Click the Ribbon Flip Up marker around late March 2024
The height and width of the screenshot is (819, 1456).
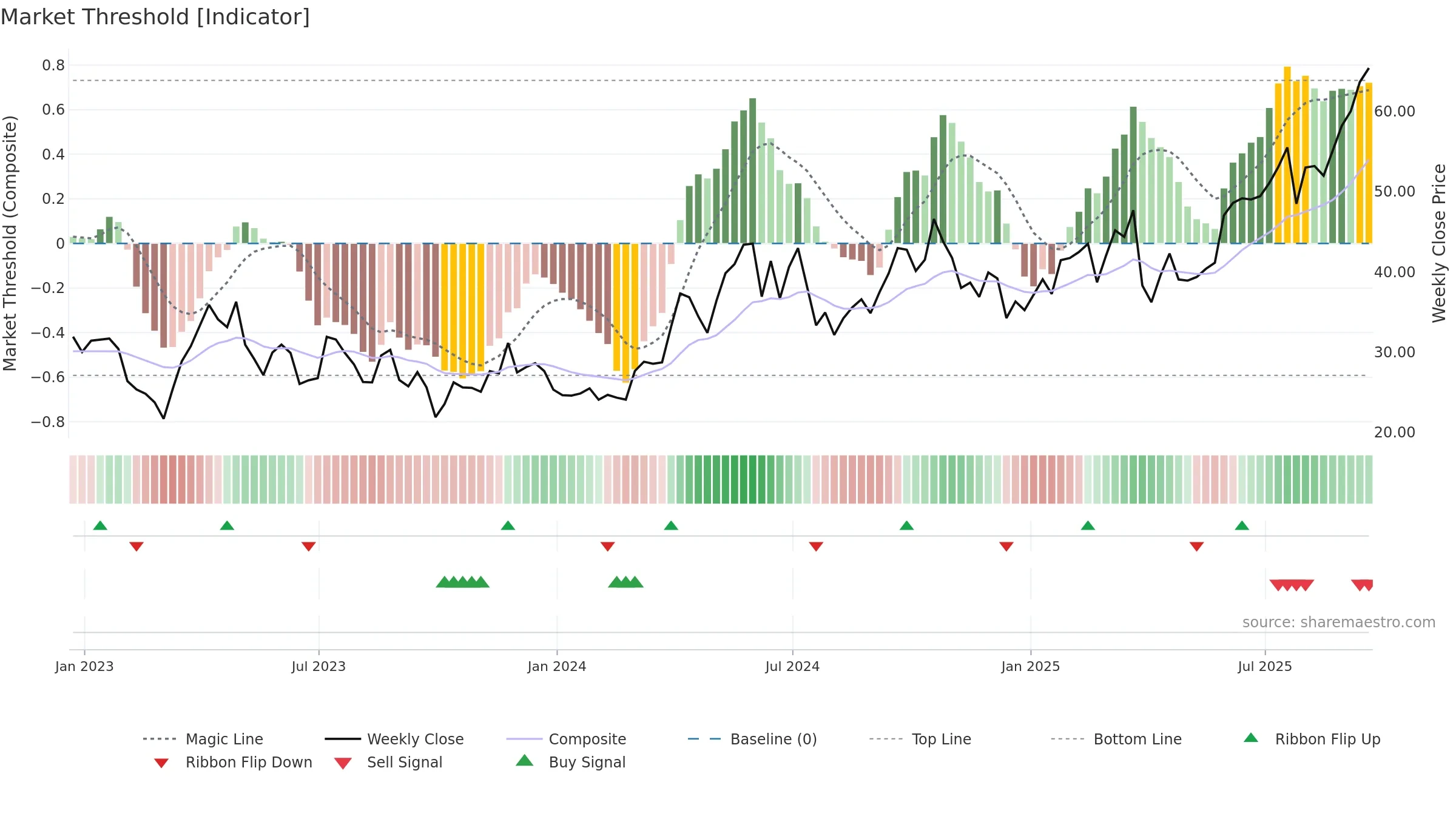(671, 525)
